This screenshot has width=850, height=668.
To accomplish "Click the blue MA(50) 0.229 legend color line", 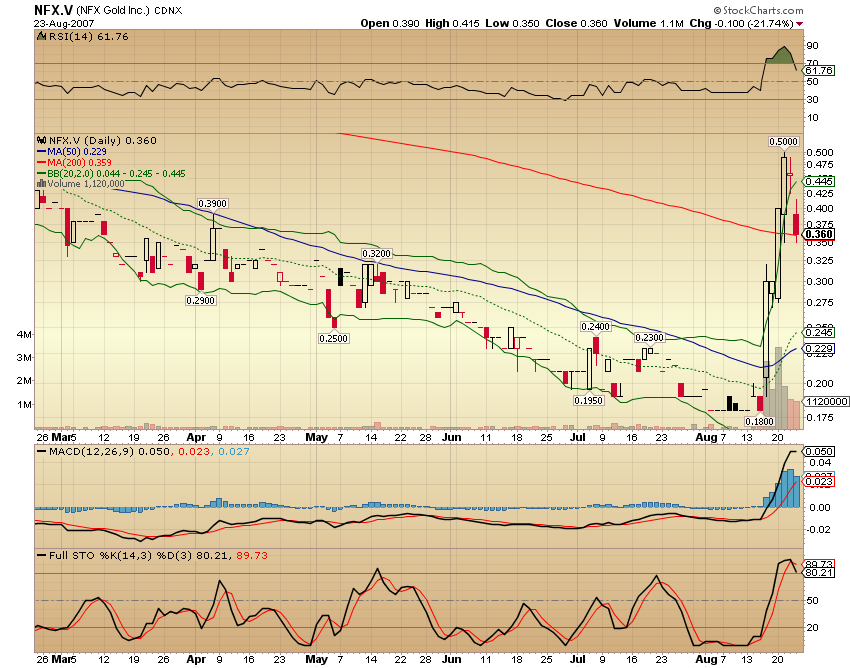I will click(x=41, y=152).
